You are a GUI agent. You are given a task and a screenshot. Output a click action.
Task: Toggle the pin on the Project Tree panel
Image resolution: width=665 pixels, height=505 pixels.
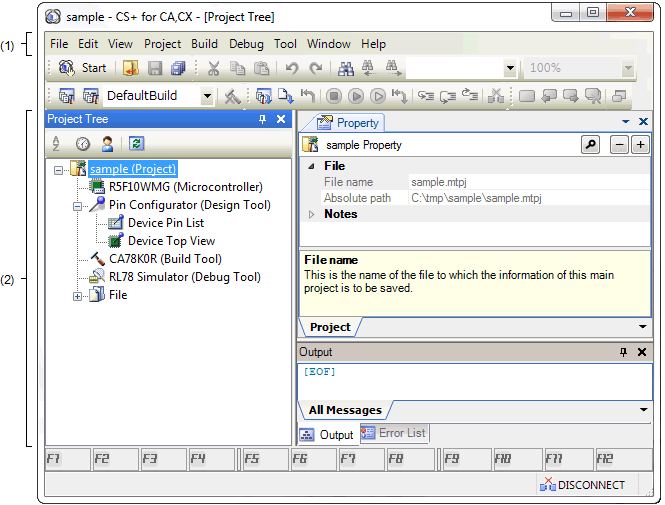point(263,120)
